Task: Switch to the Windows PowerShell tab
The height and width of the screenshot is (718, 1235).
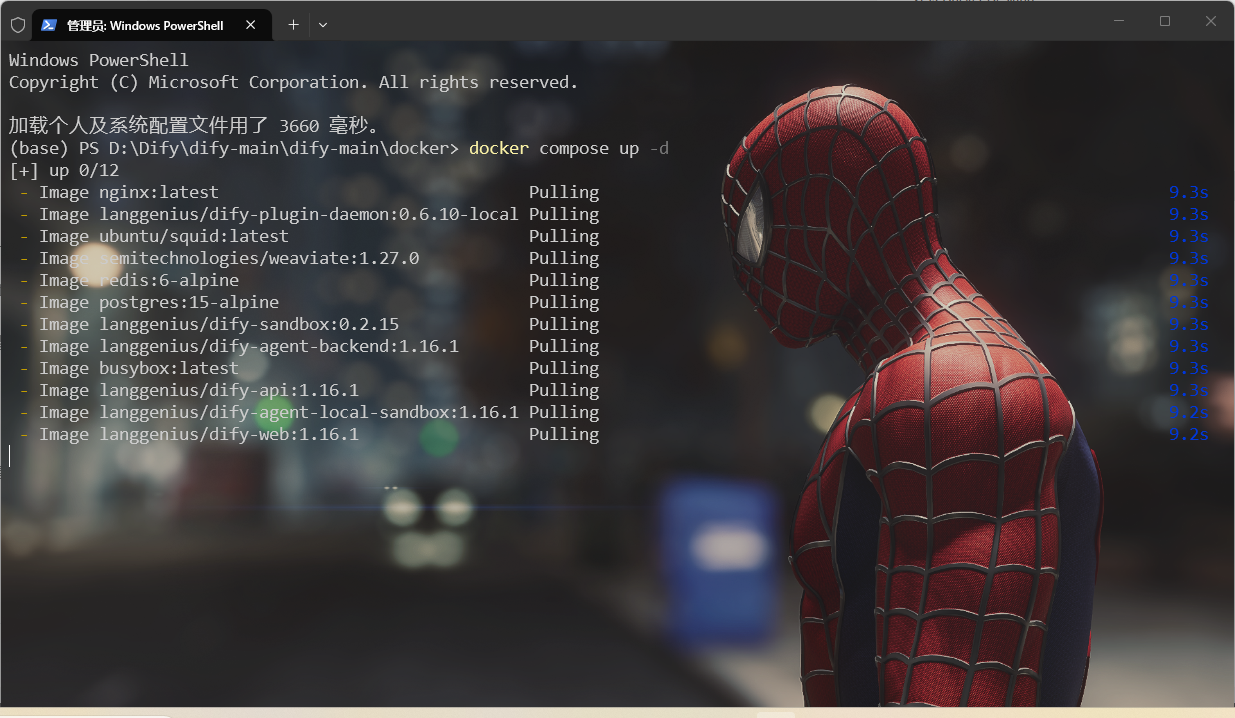Action: click(151, 25)
